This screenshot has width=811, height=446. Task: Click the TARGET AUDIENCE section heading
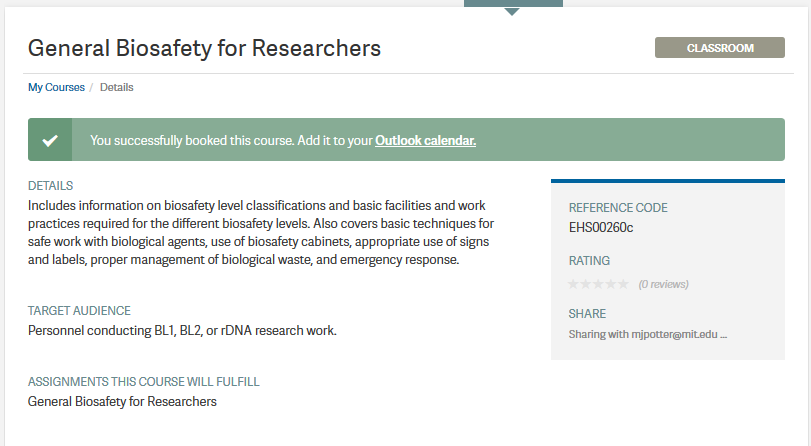pyautogui.click(x=79, y=310)
